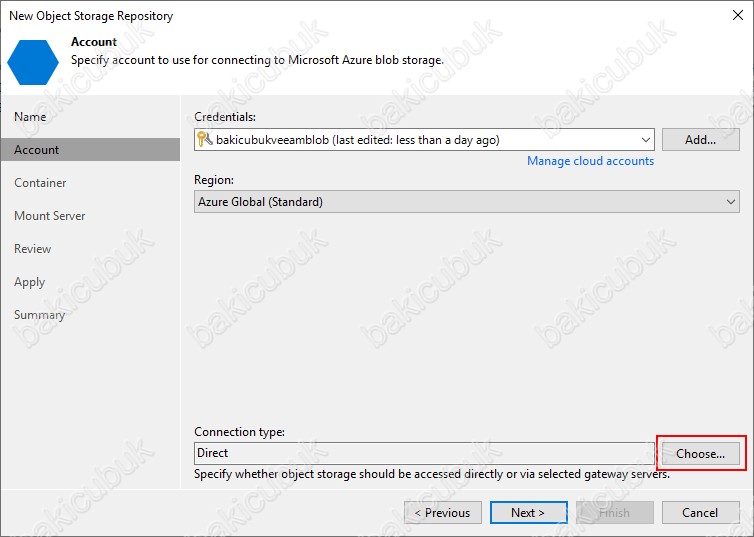Select the Account step in sidebar
The image size is (754, 537).
[37, 150]
